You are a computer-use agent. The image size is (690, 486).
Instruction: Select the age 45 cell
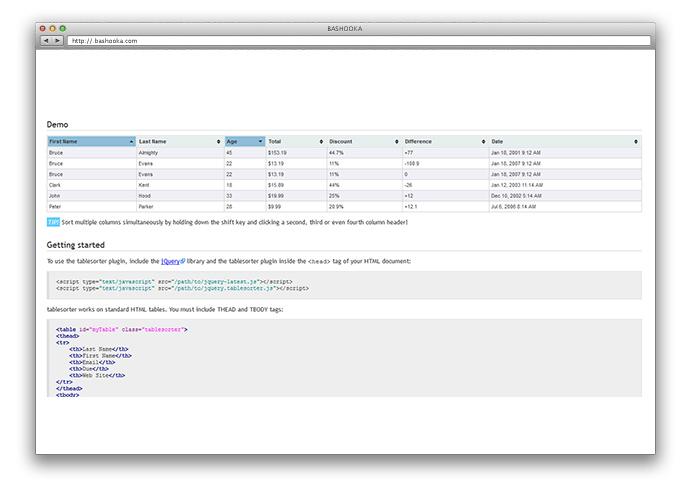point(245,152)
